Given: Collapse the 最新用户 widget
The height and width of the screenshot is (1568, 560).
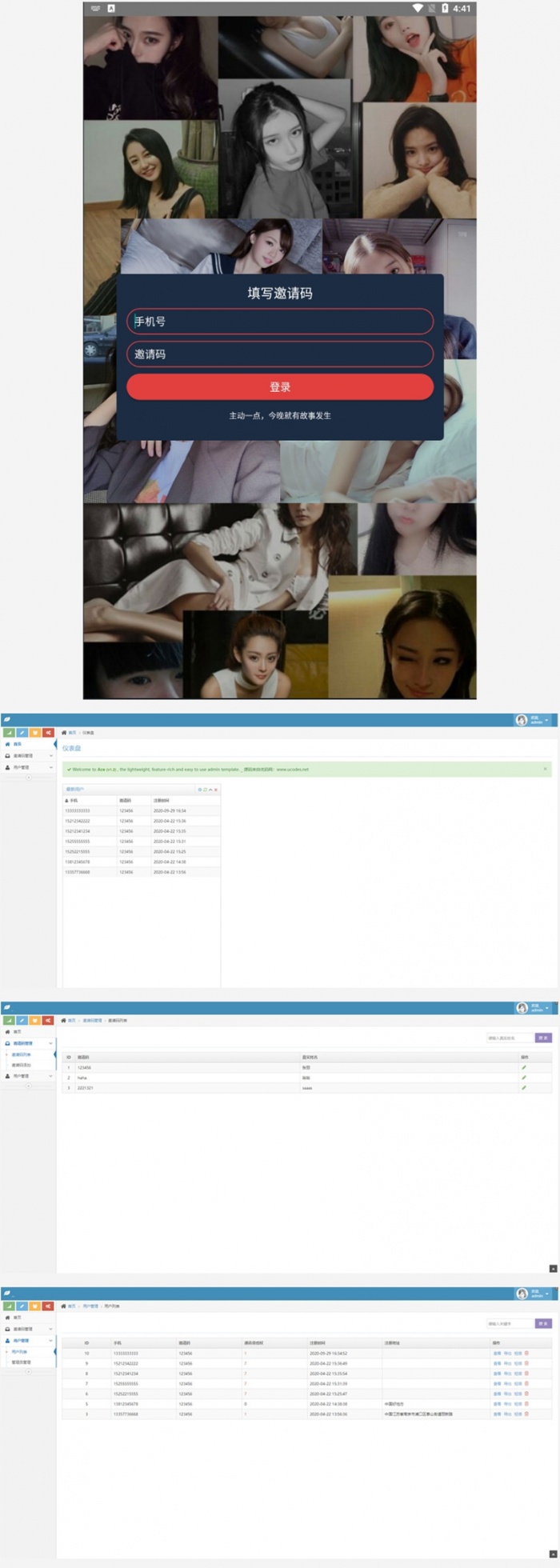Looking at the screenshot, I should point(210,790).
